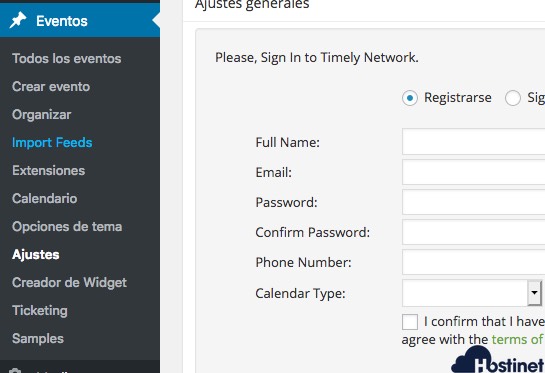Click the Confirm Password field
The height and width of the screenshot is (373, 545).
click(473, 232)
